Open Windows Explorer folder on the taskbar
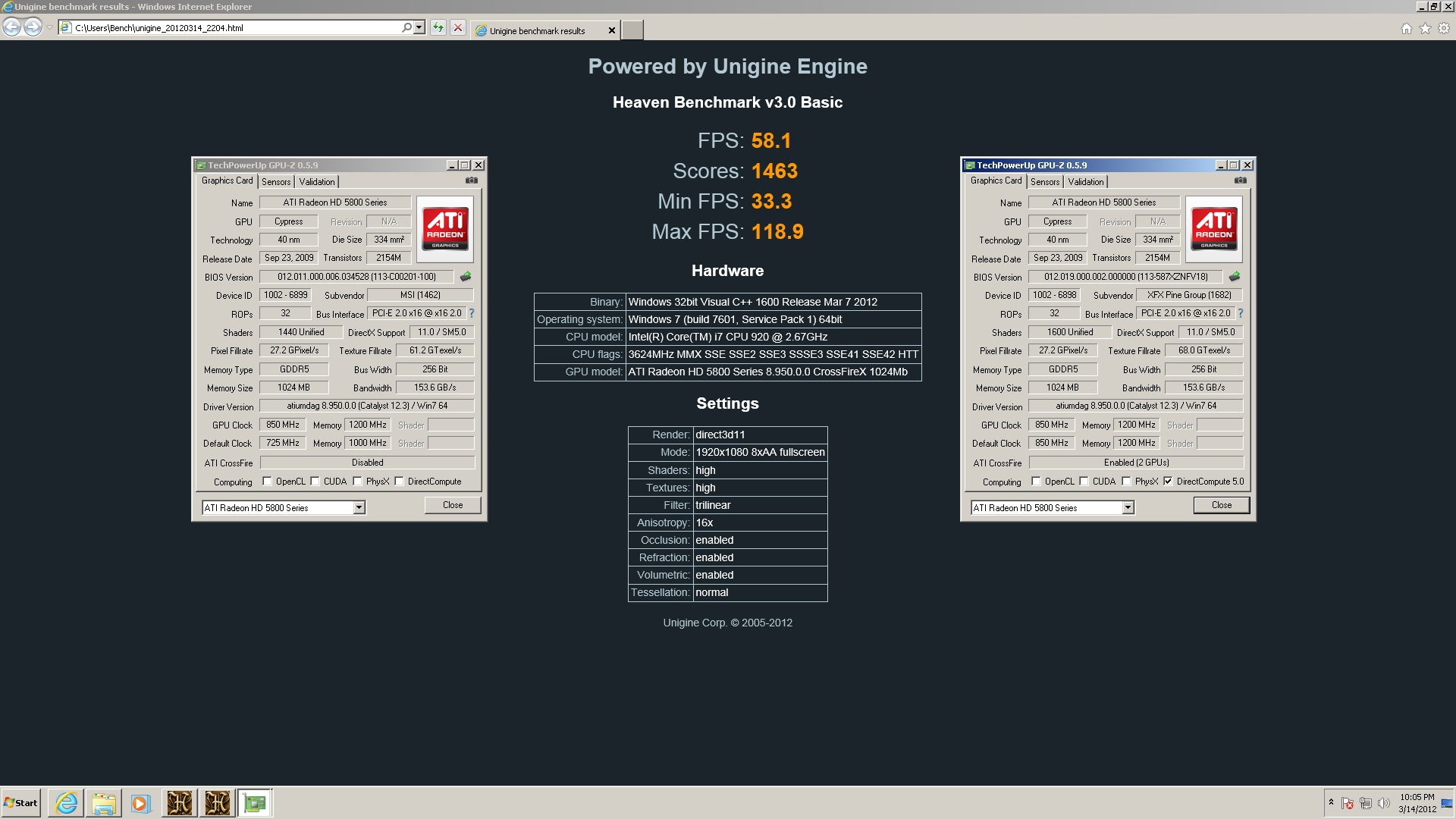 point(103,802)
